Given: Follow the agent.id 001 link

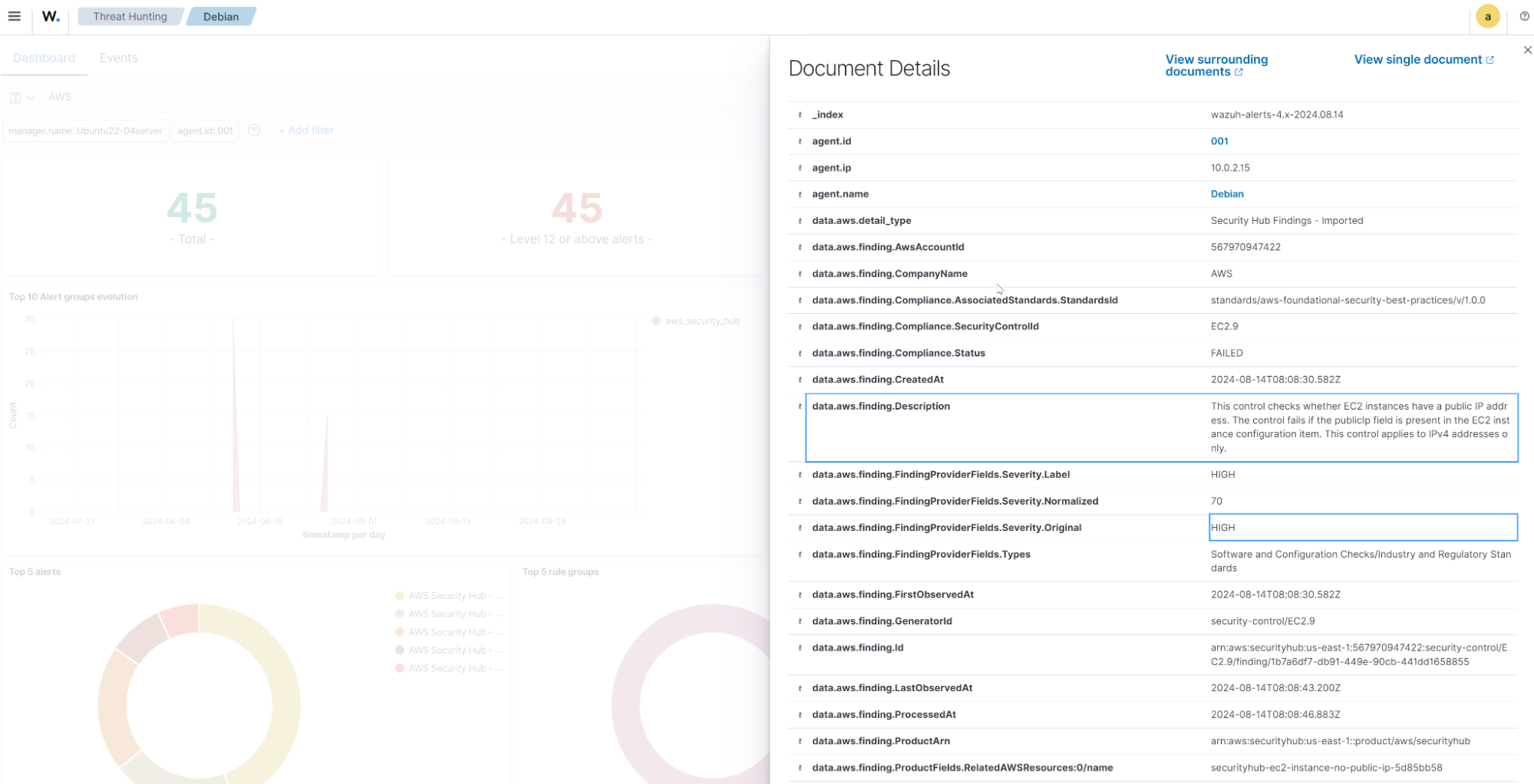Looking at the screenshot, I should [1219, 141].
